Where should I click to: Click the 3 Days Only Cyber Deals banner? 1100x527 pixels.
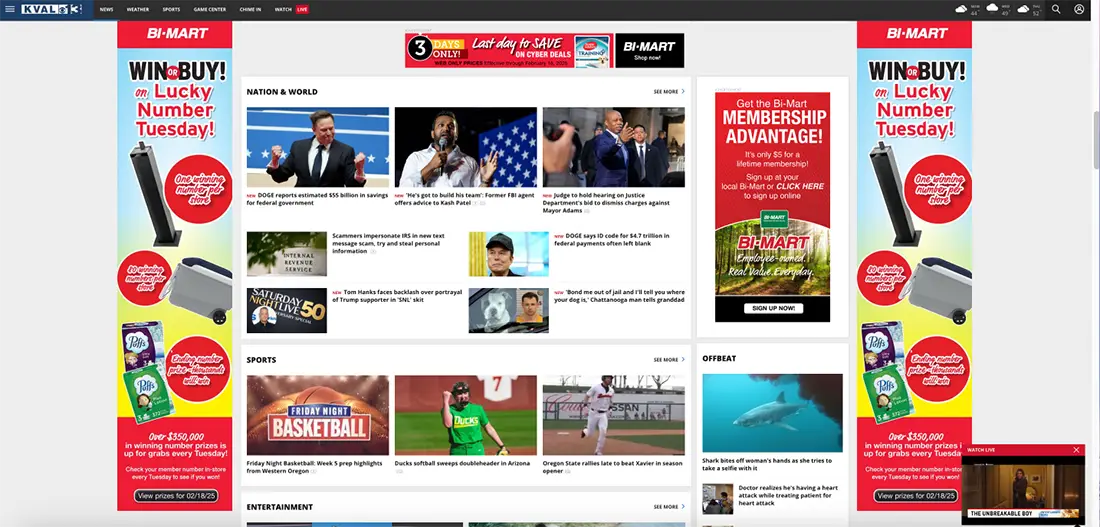509,51
